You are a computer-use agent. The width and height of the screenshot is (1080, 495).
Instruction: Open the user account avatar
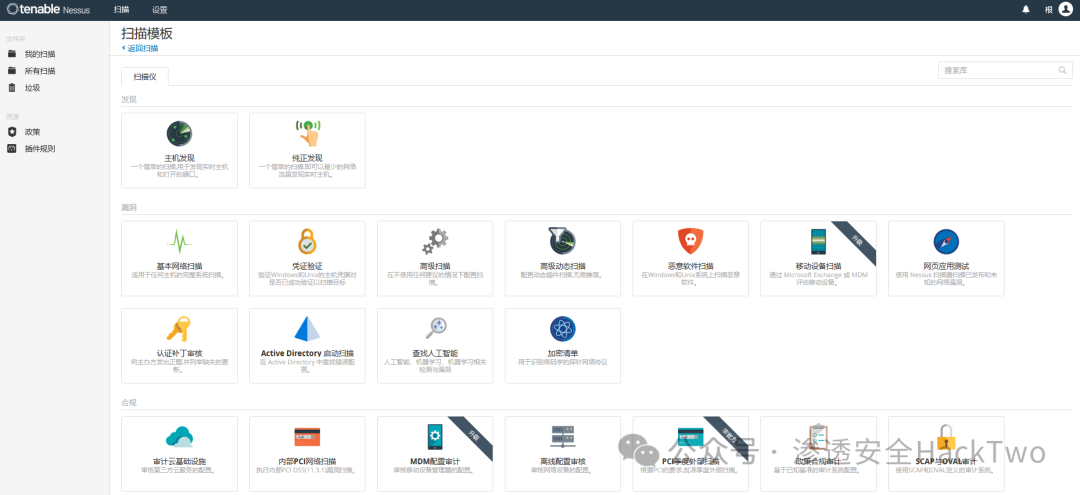(1066, 10)
